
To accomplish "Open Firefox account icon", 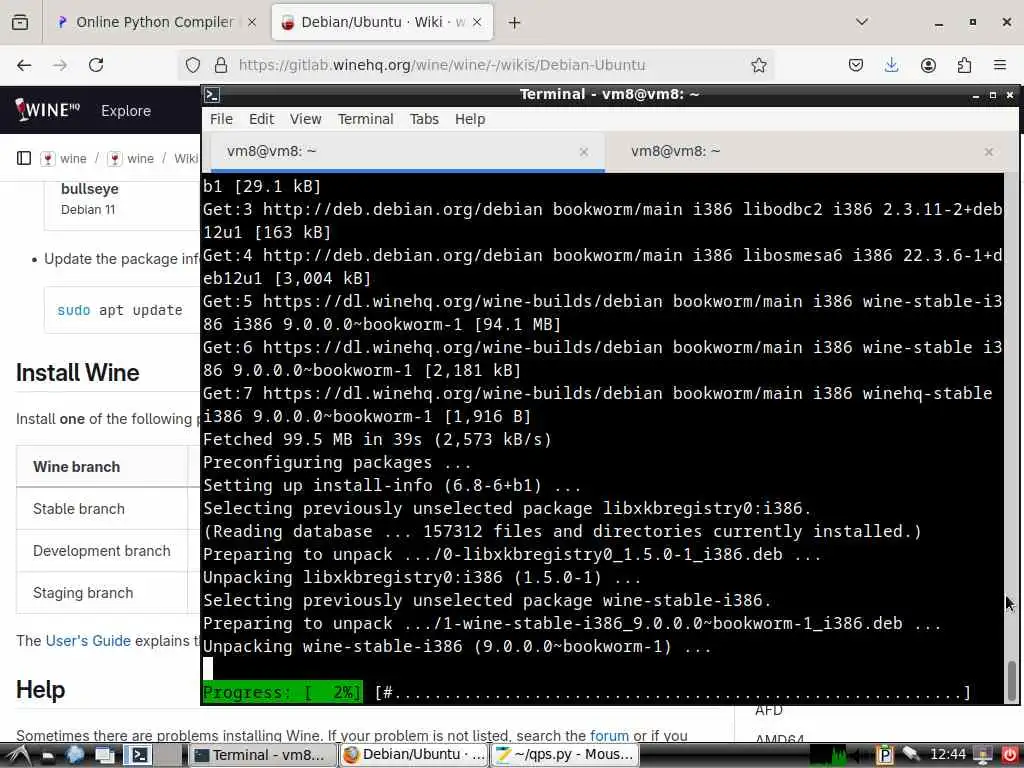I will (928, 65).
